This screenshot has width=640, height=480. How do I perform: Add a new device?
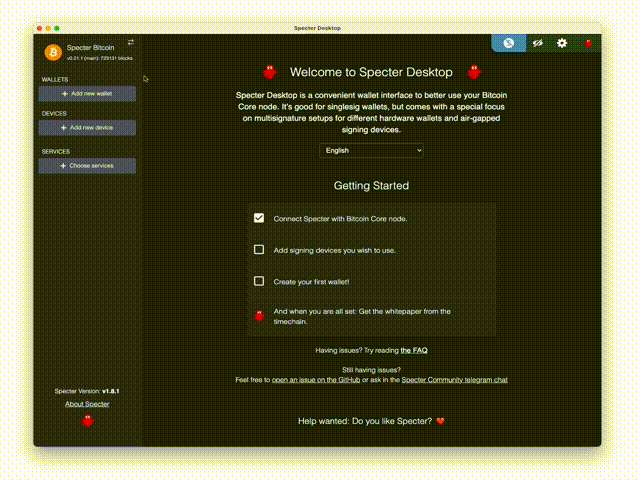click(87, 128)
